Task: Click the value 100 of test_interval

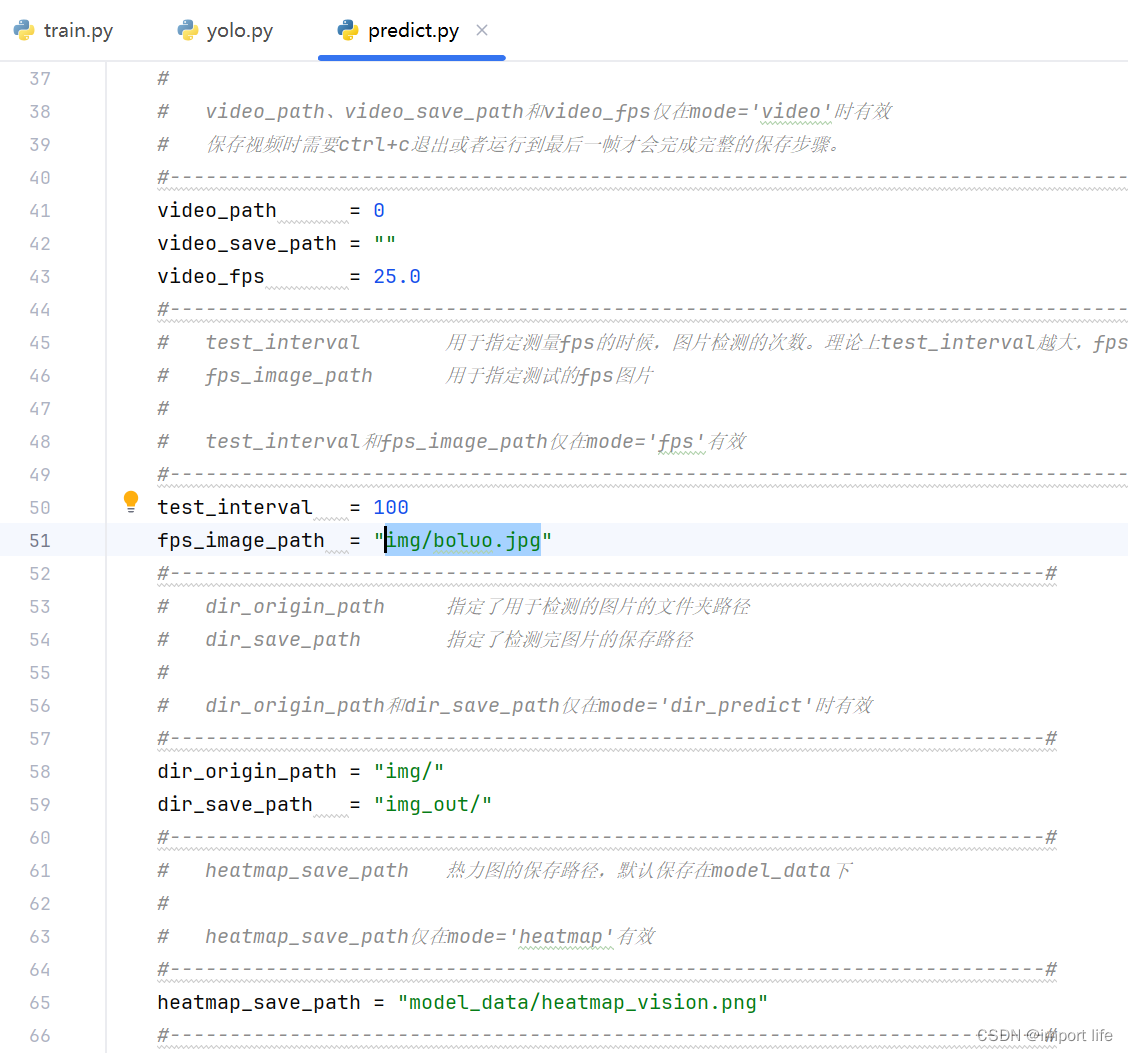Action: pyautogui.click(x=391, y=508)
